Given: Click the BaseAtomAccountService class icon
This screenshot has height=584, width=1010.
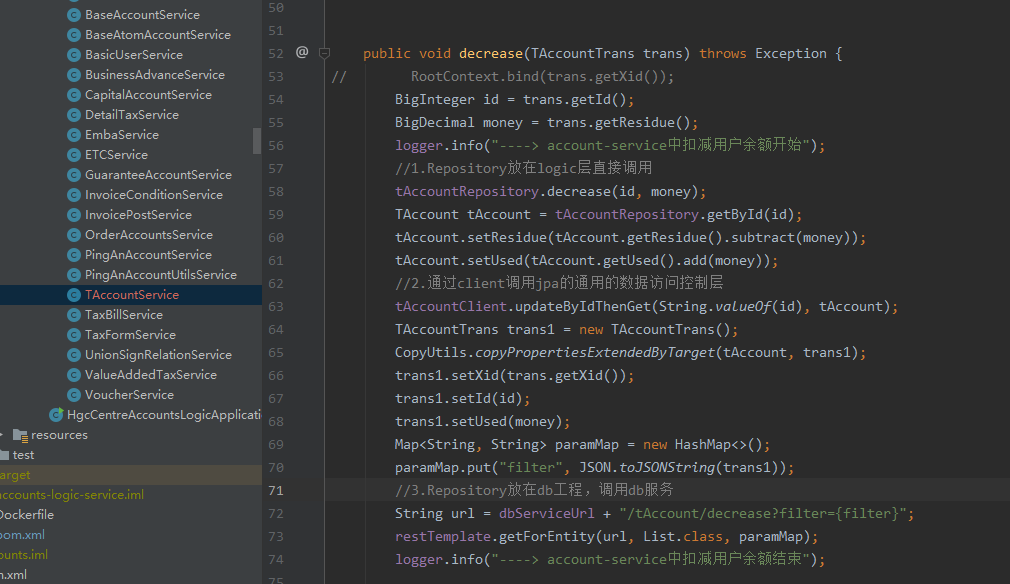Looking at the screenshot, I should (x=74, y=35).
